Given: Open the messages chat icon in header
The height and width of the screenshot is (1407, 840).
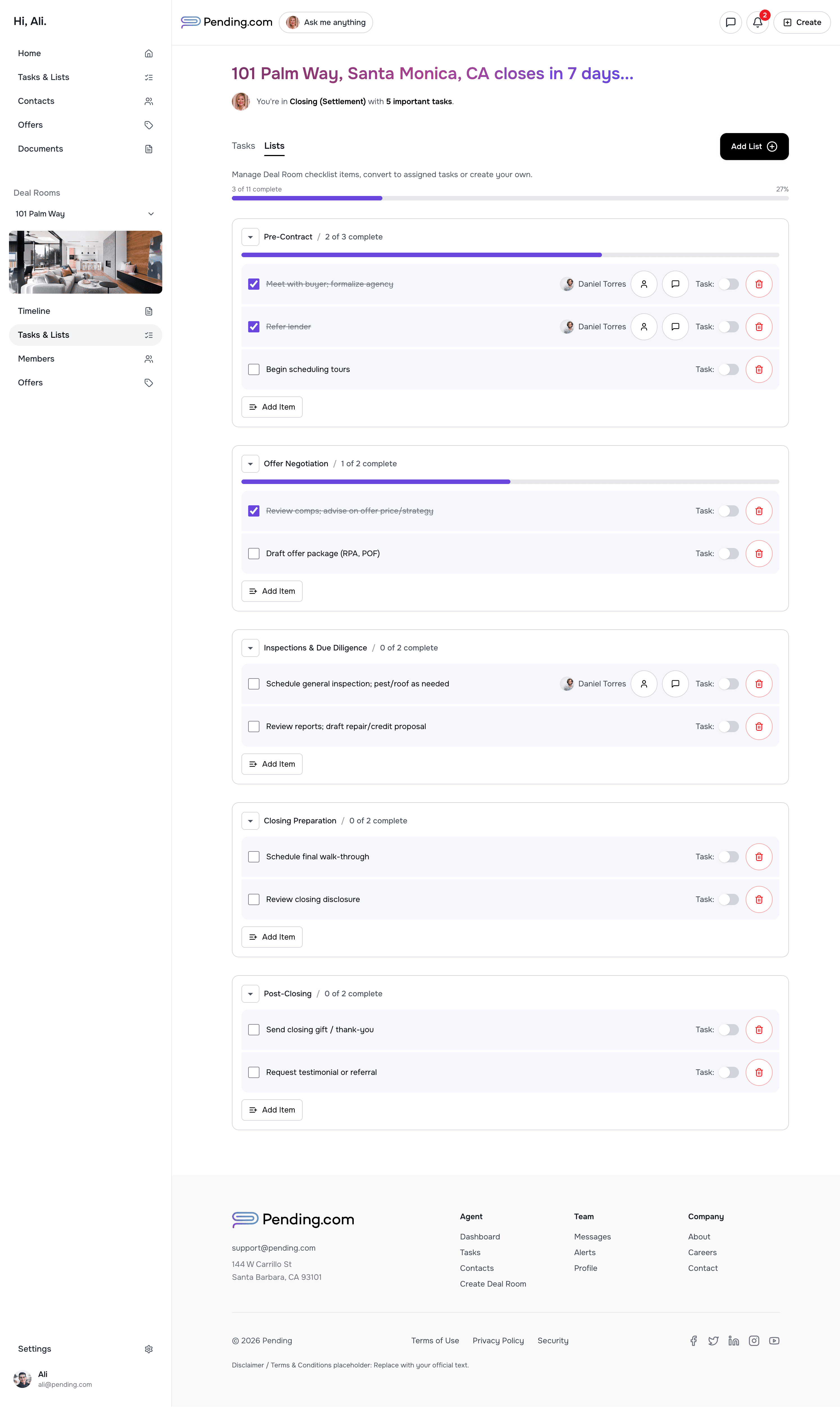Looking at the screenshot, I should [x=730, y=23].
